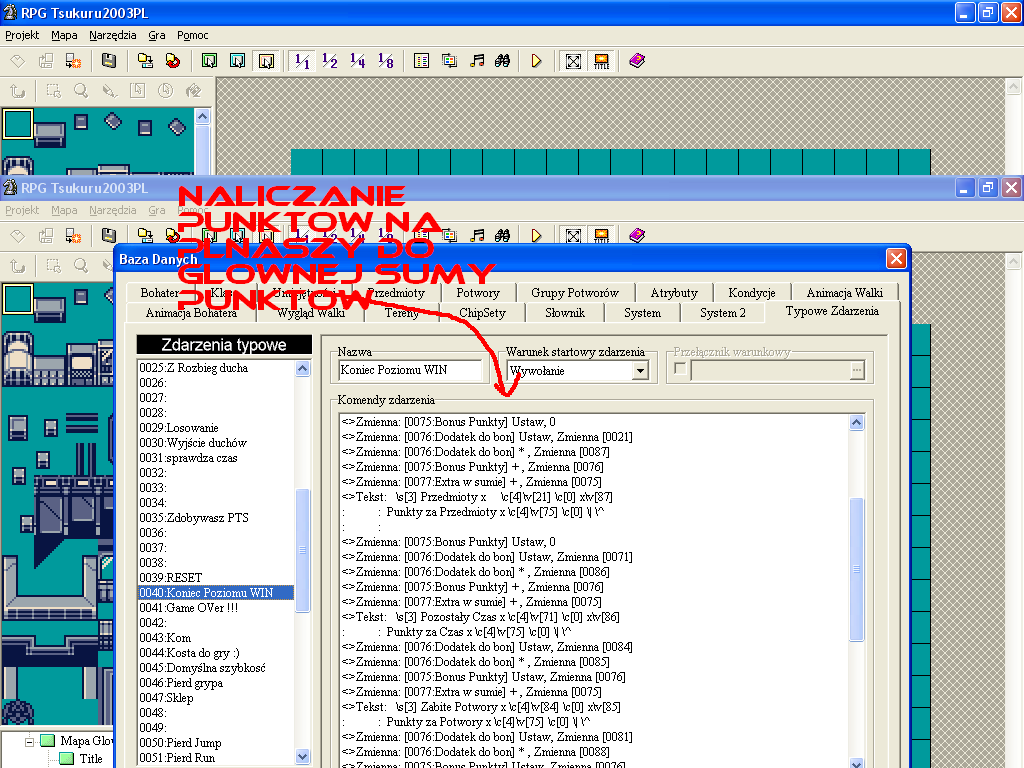Click the Nazwa input field

point(410,370)
